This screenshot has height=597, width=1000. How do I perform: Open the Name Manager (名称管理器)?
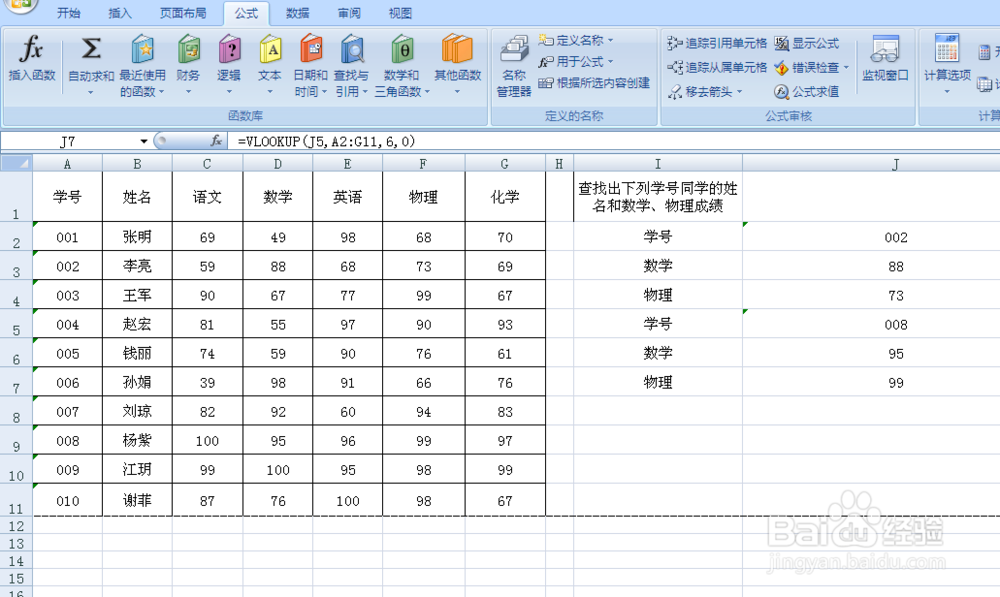tap(514, 66)
